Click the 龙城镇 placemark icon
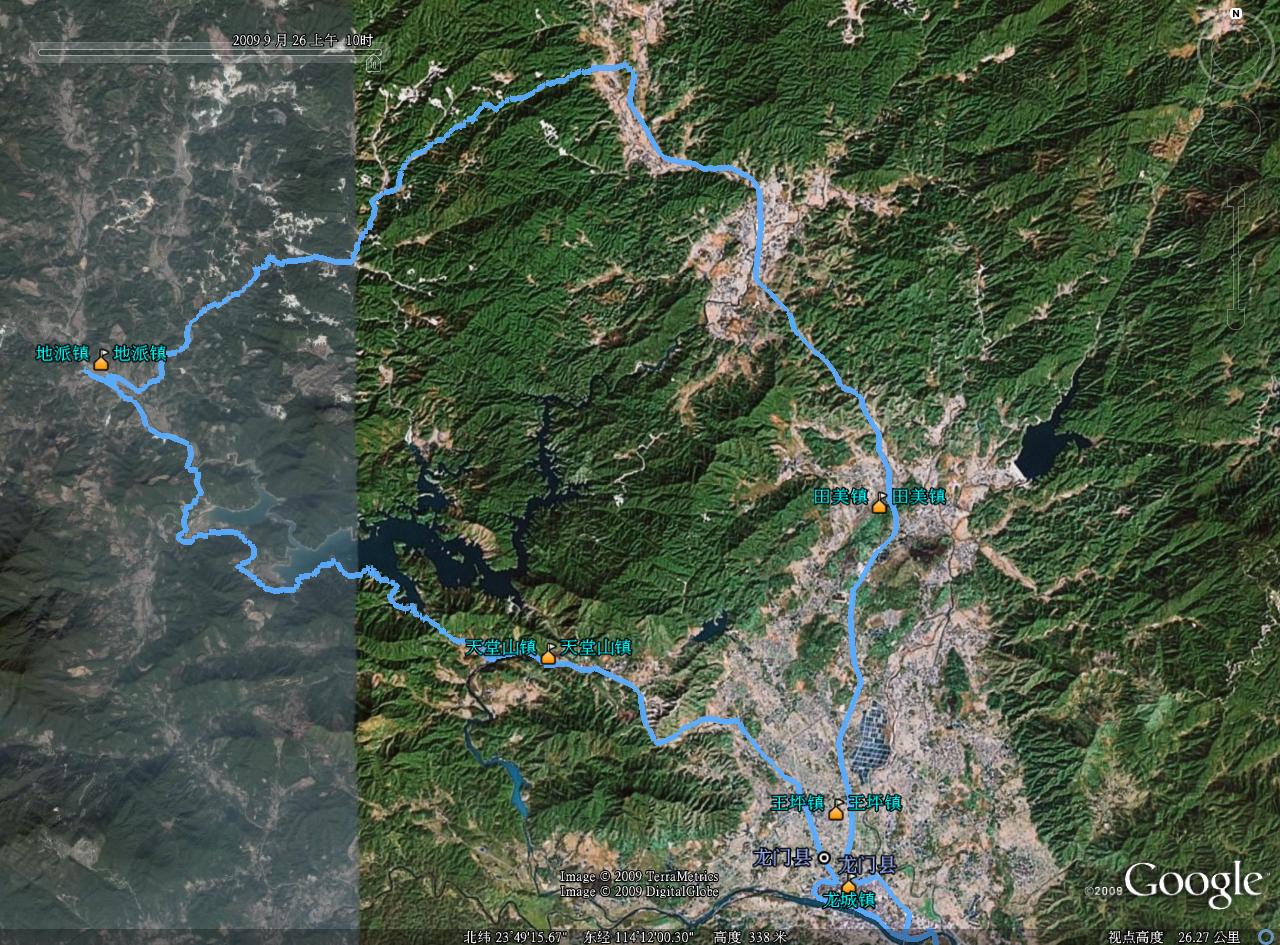The height and width of the screenshot is (945, 1280). [848, 886]
